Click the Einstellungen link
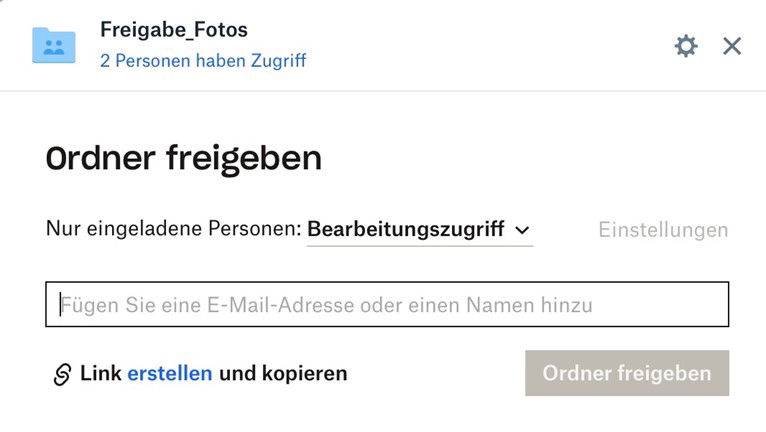This screenshot has height=432, width=766. 663,230
